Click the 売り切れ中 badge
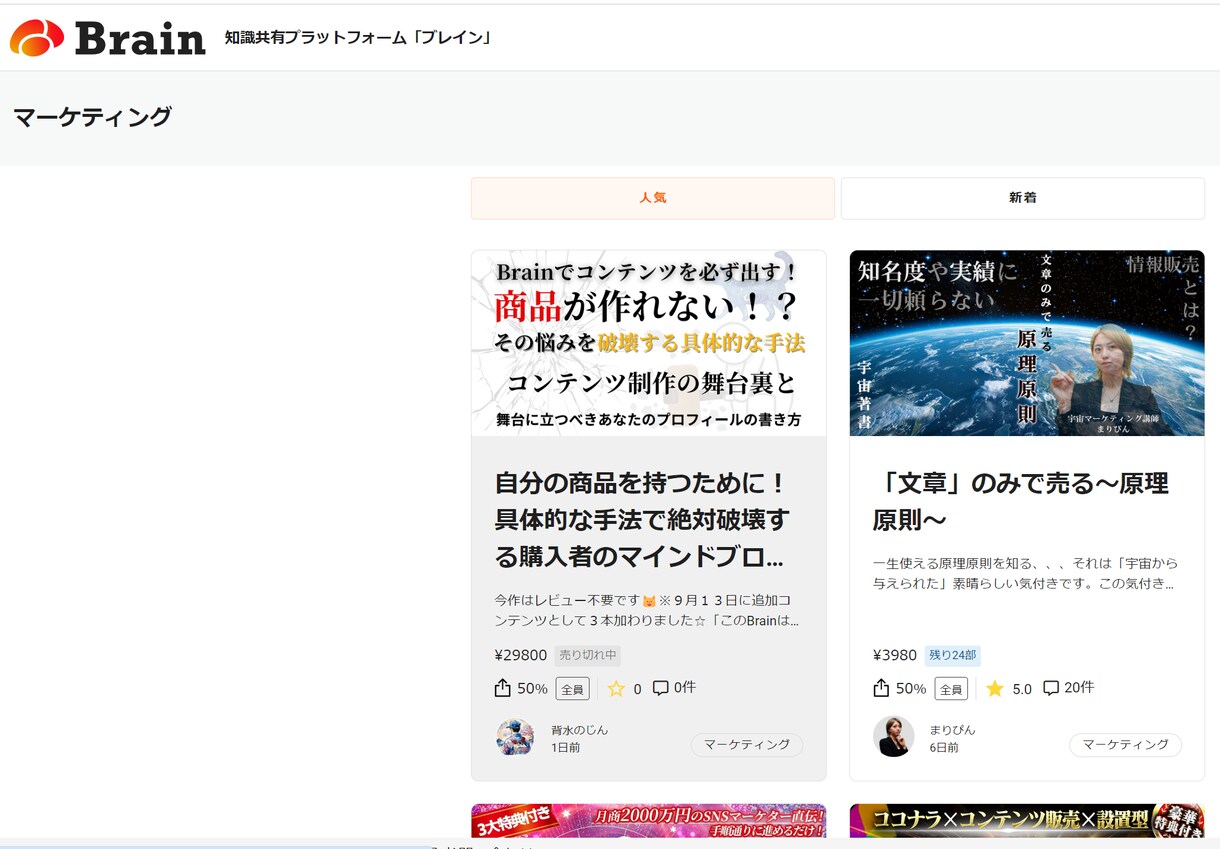The image size is (1220, 849). tap(588, 656)
